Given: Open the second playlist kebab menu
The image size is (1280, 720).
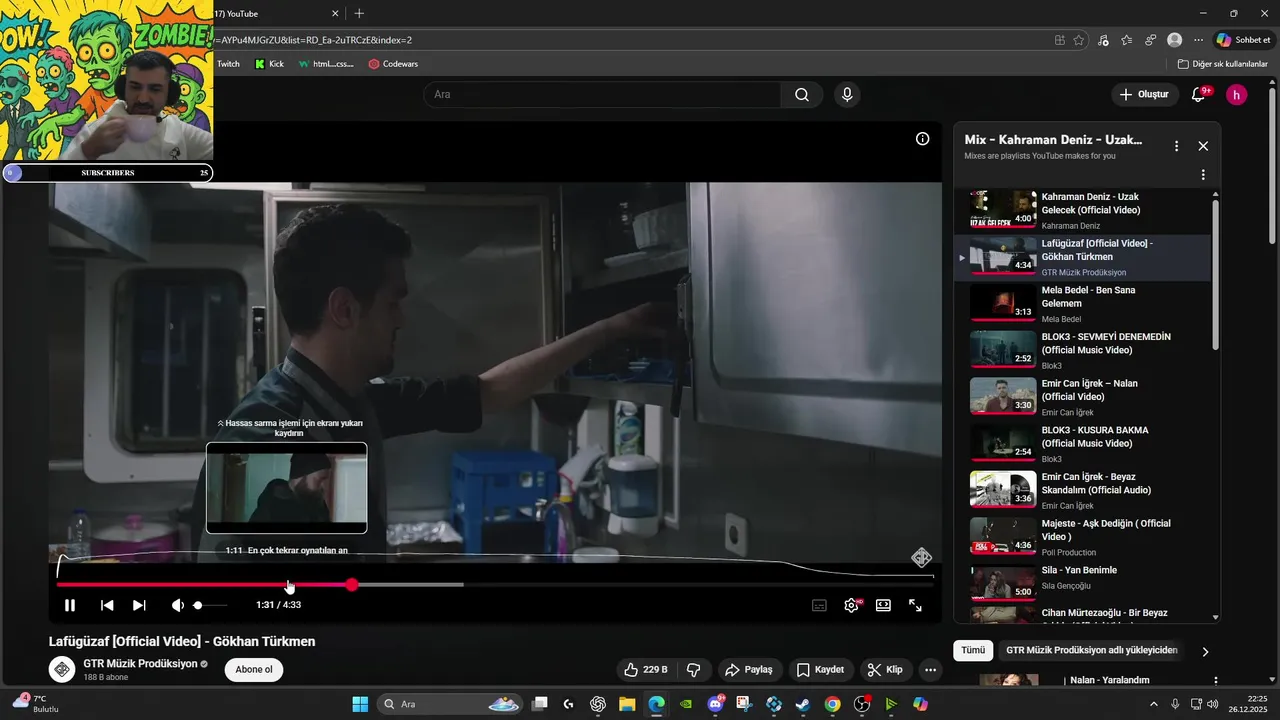Looking at the screenshot, I should click(x=1203, y=175).
